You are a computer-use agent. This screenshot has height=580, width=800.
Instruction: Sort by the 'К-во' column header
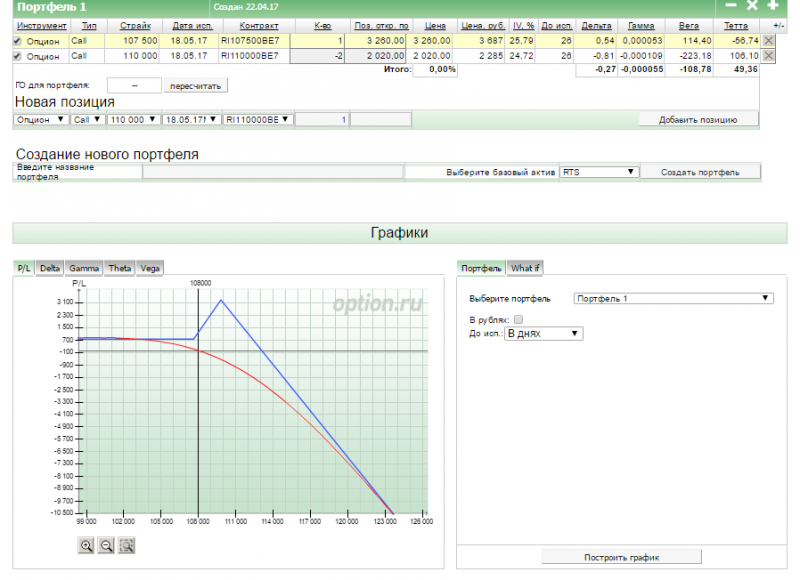click(x=322, y=26)
